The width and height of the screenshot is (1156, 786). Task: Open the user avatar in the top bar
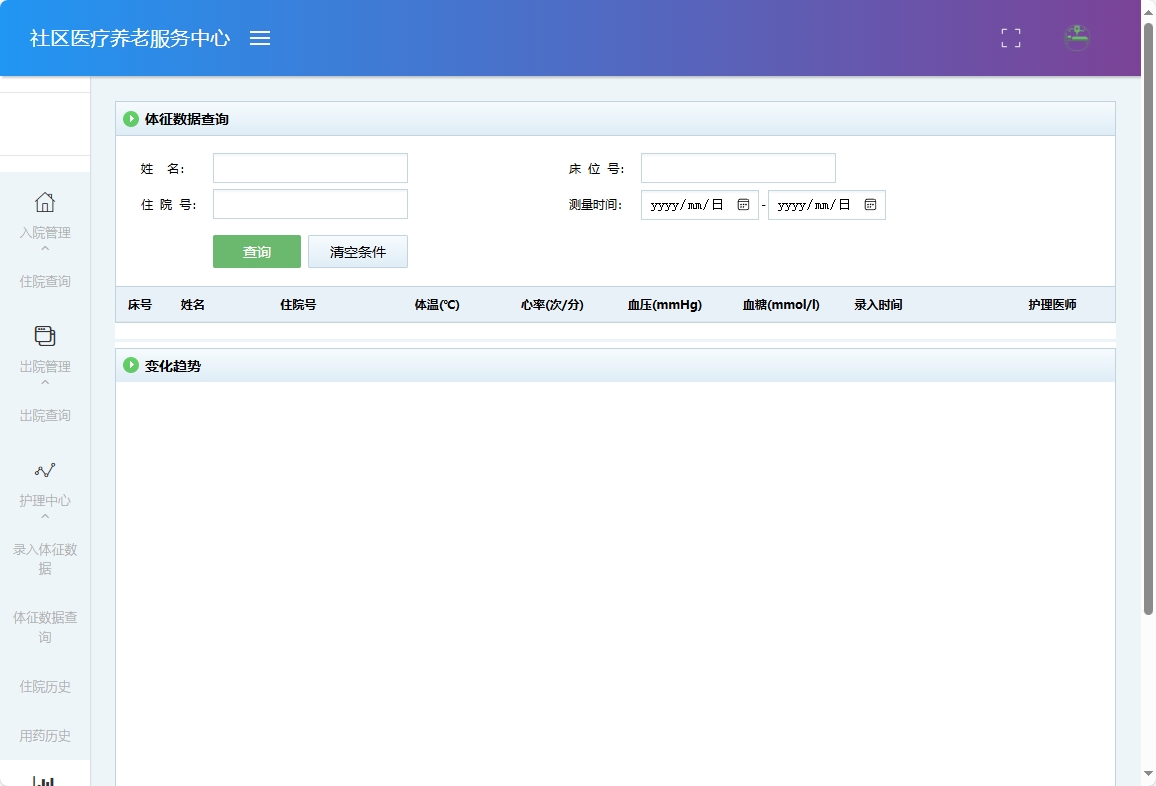(x=1077, y=38)
